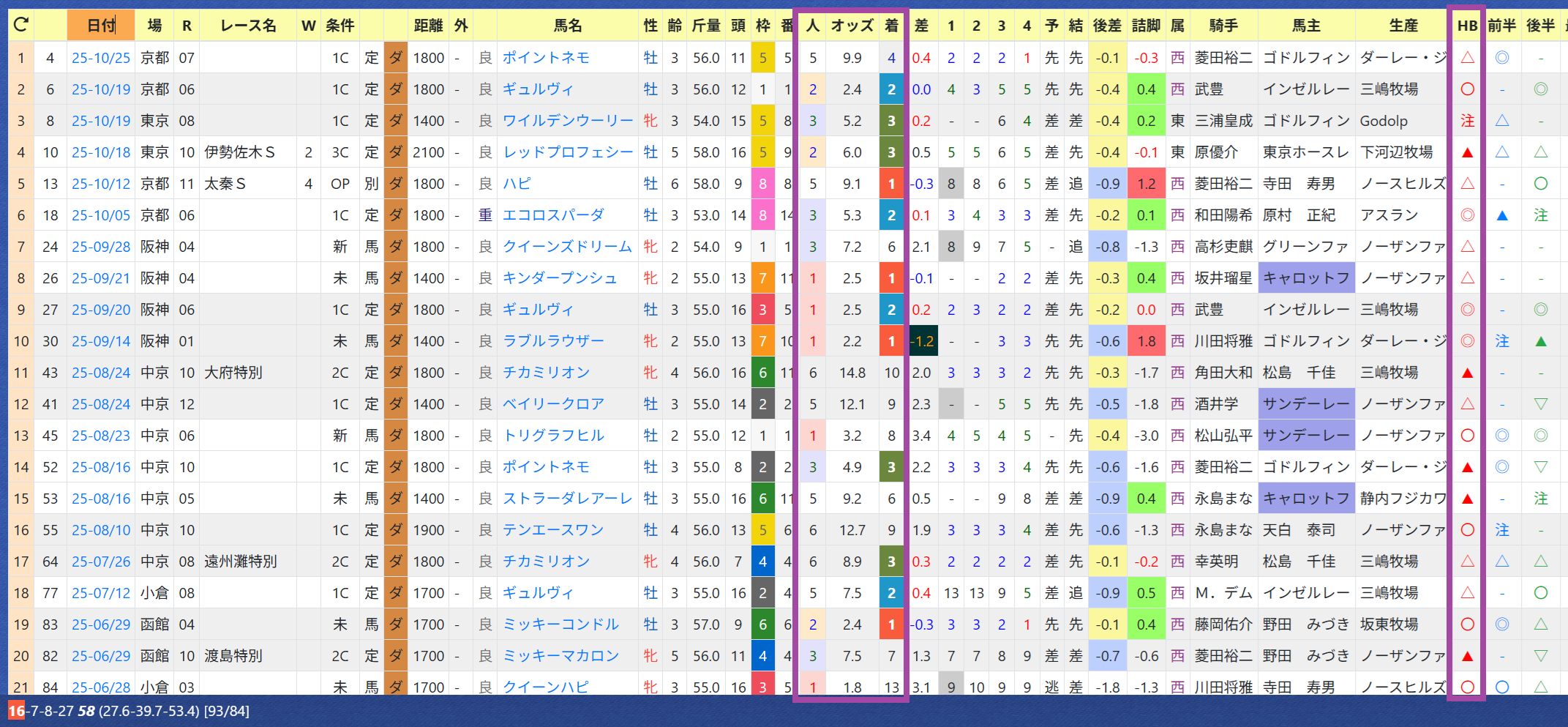The image size is (1568, 727).
Task: Click the highlighted キャロットフ owner cell in row 8
Action: [1306, 278]
